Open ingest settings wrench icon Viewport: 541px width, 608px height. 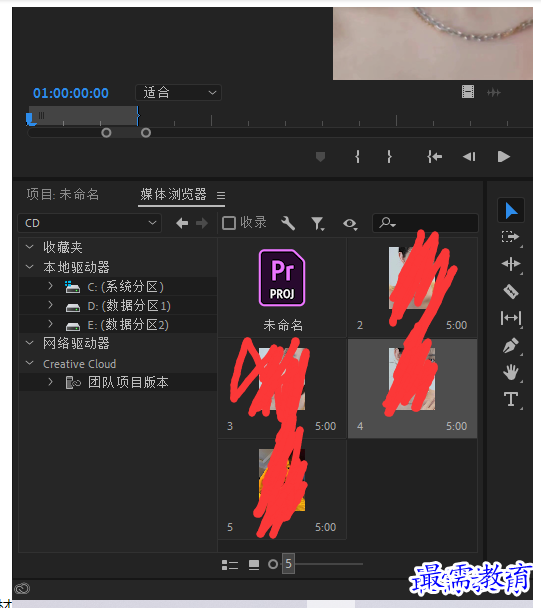288,223
